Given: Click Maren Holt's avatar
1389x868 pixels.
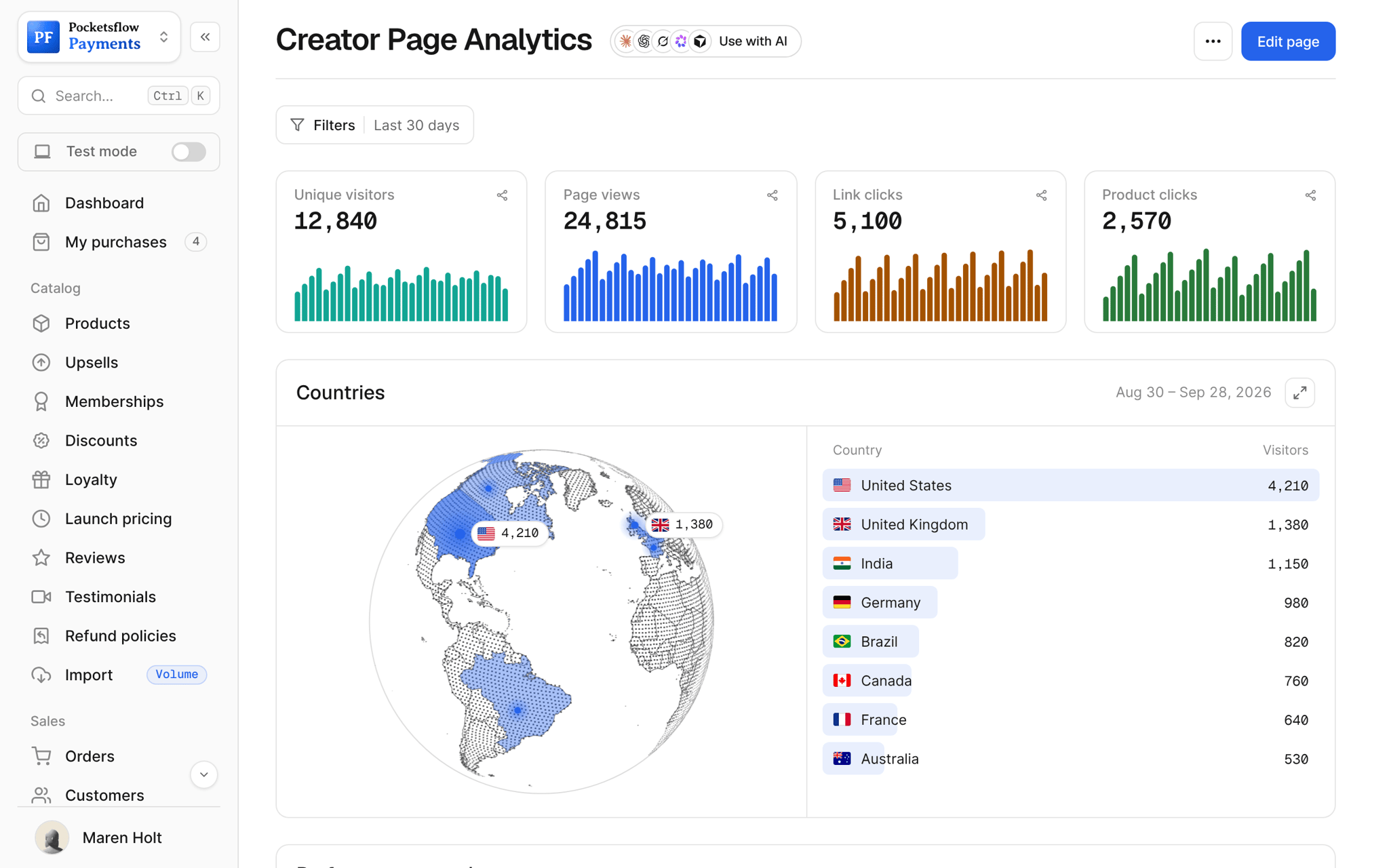Looking at the screenshot, I should click(52, 837).
